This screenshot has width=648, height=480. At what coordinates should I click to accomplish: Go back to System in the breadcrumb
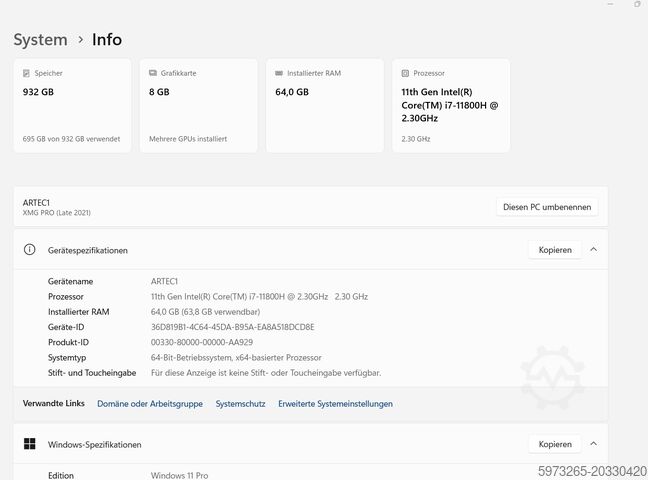click(x=40, y=40)
